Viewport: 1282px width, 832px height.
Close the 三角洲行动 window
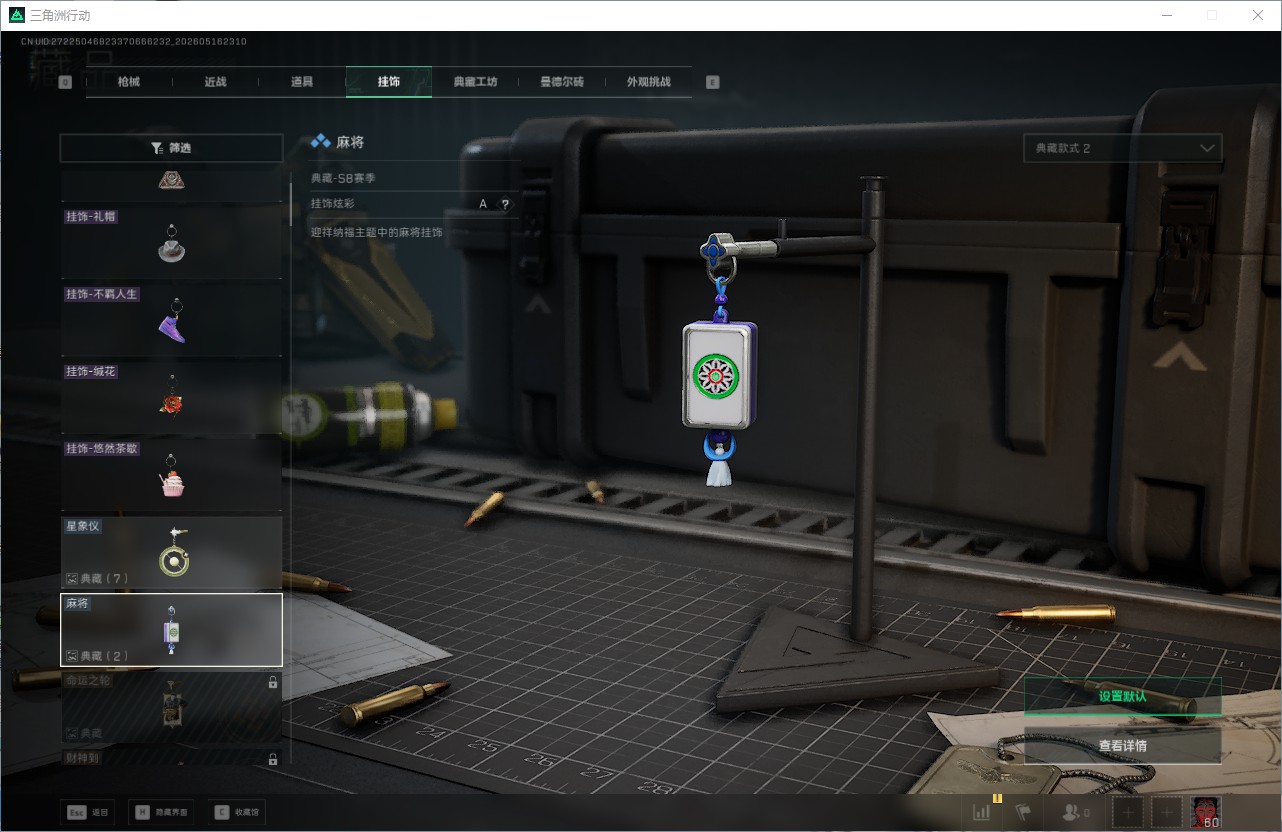(1258, 15)
